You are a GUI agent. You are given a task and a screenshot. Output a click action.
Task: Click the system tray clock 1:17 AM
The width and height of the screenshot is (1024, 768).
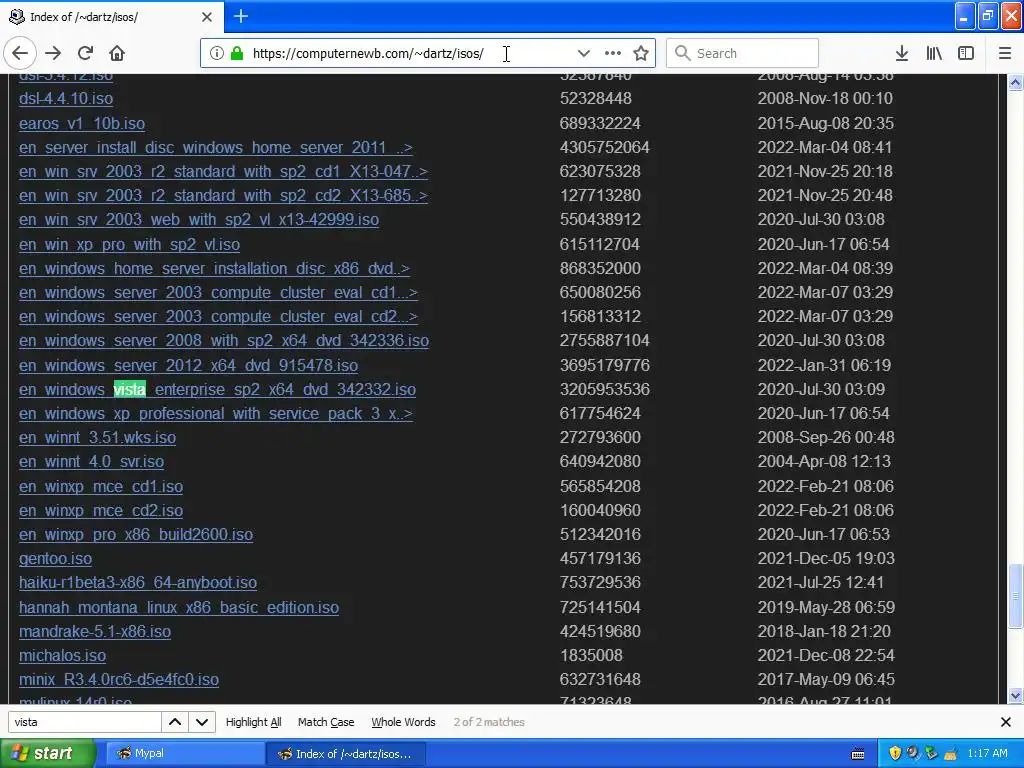click(x=987, y=753)
